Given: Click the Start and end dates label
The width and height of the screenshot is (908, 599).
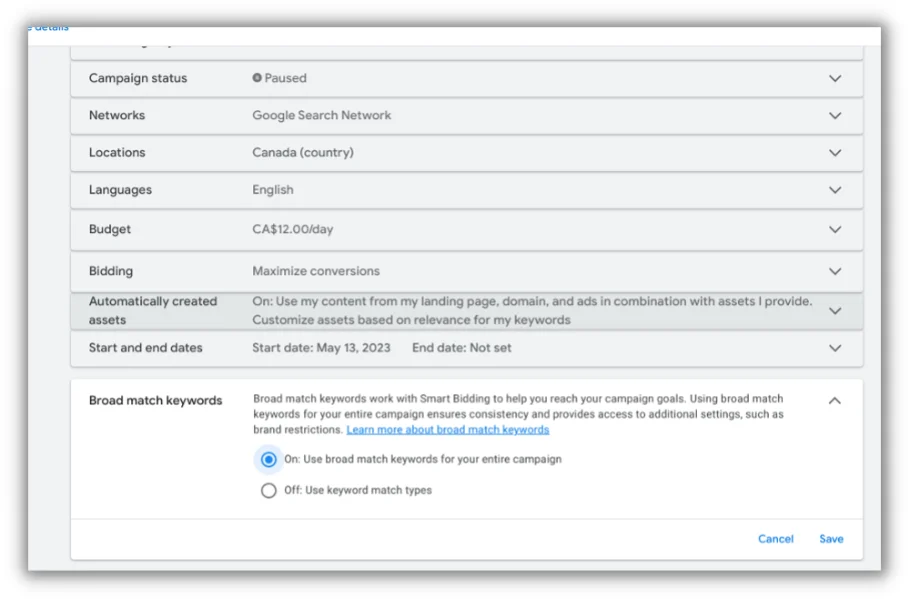Looking at the screenshot, I should 145,348.
